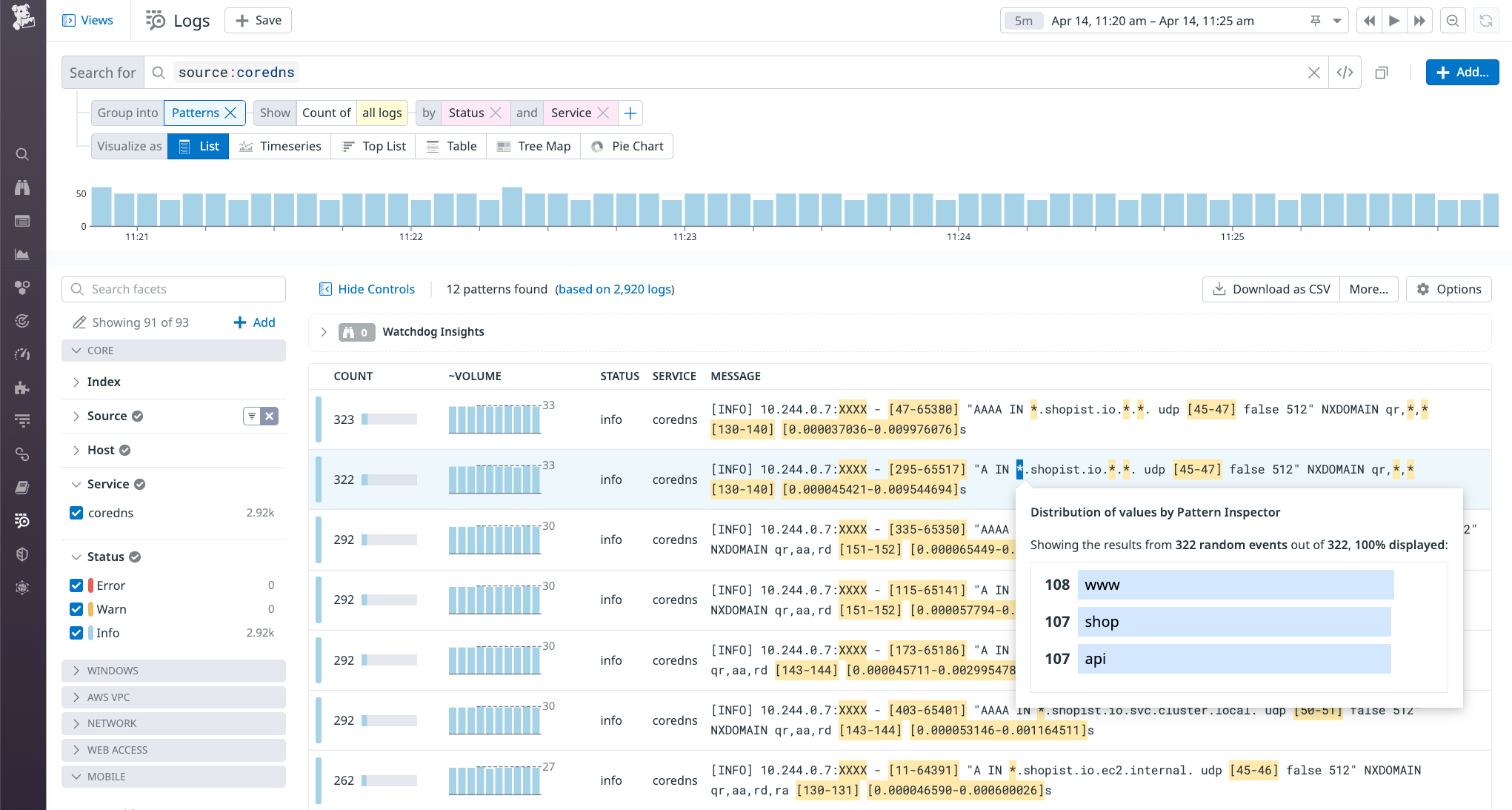Zoom out the time range with the magnifier icon
Image resolution: width=1512 pixels, height=810 pixels.
click(x=1453, y=20)
